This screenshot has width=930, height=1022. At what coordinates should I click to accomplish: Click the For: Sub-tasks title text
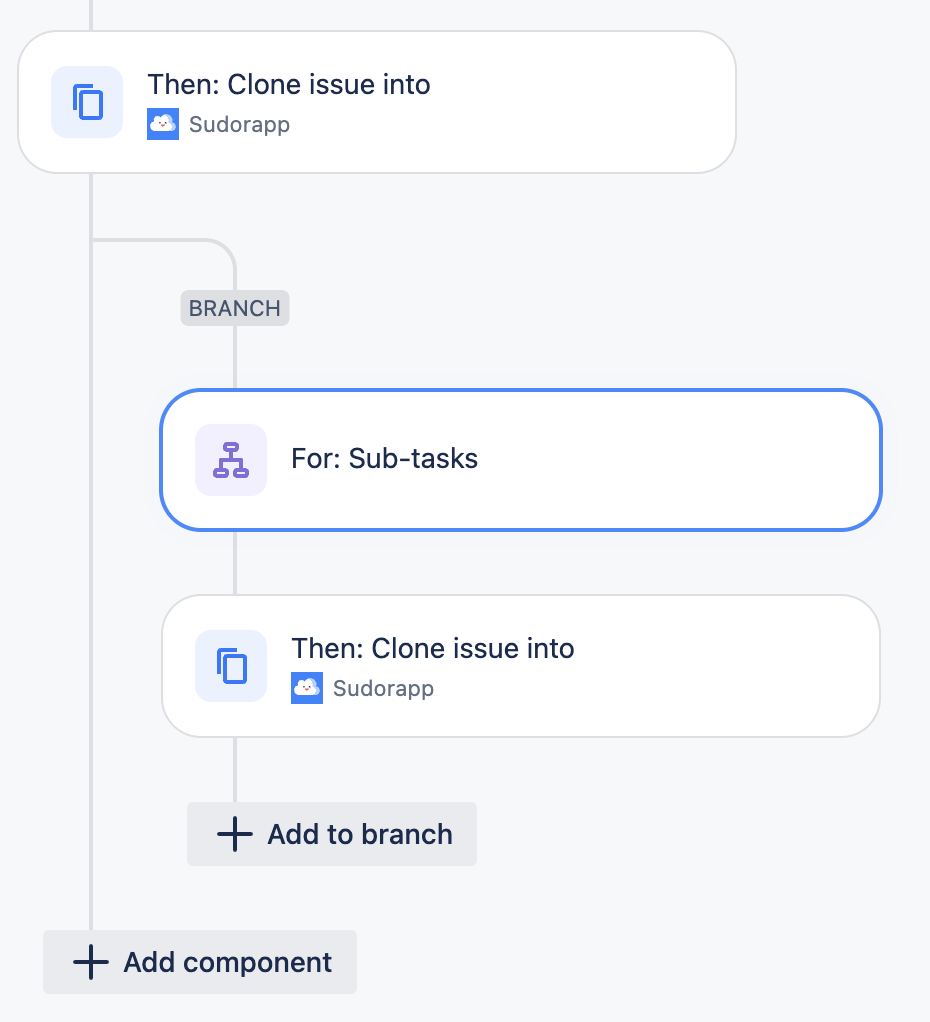coord(385,459)
